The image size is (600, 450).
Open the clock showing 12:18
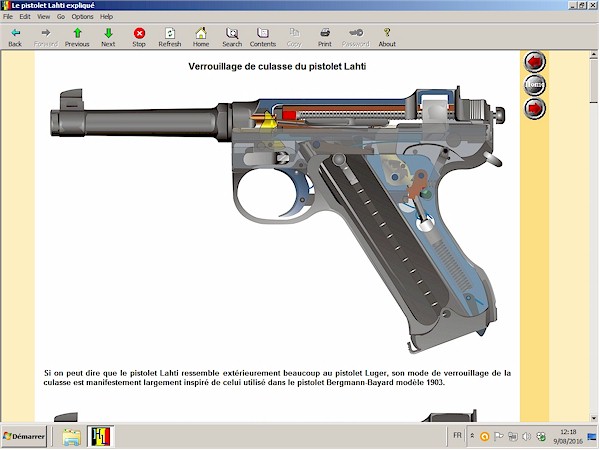[568, 436]
